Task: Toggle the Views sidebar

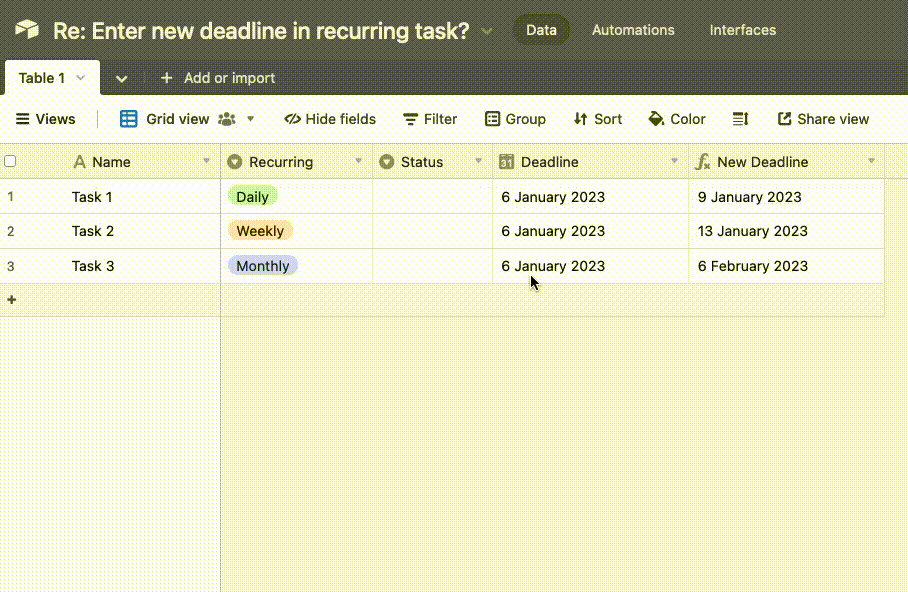Action: click(x=45, y=119)
